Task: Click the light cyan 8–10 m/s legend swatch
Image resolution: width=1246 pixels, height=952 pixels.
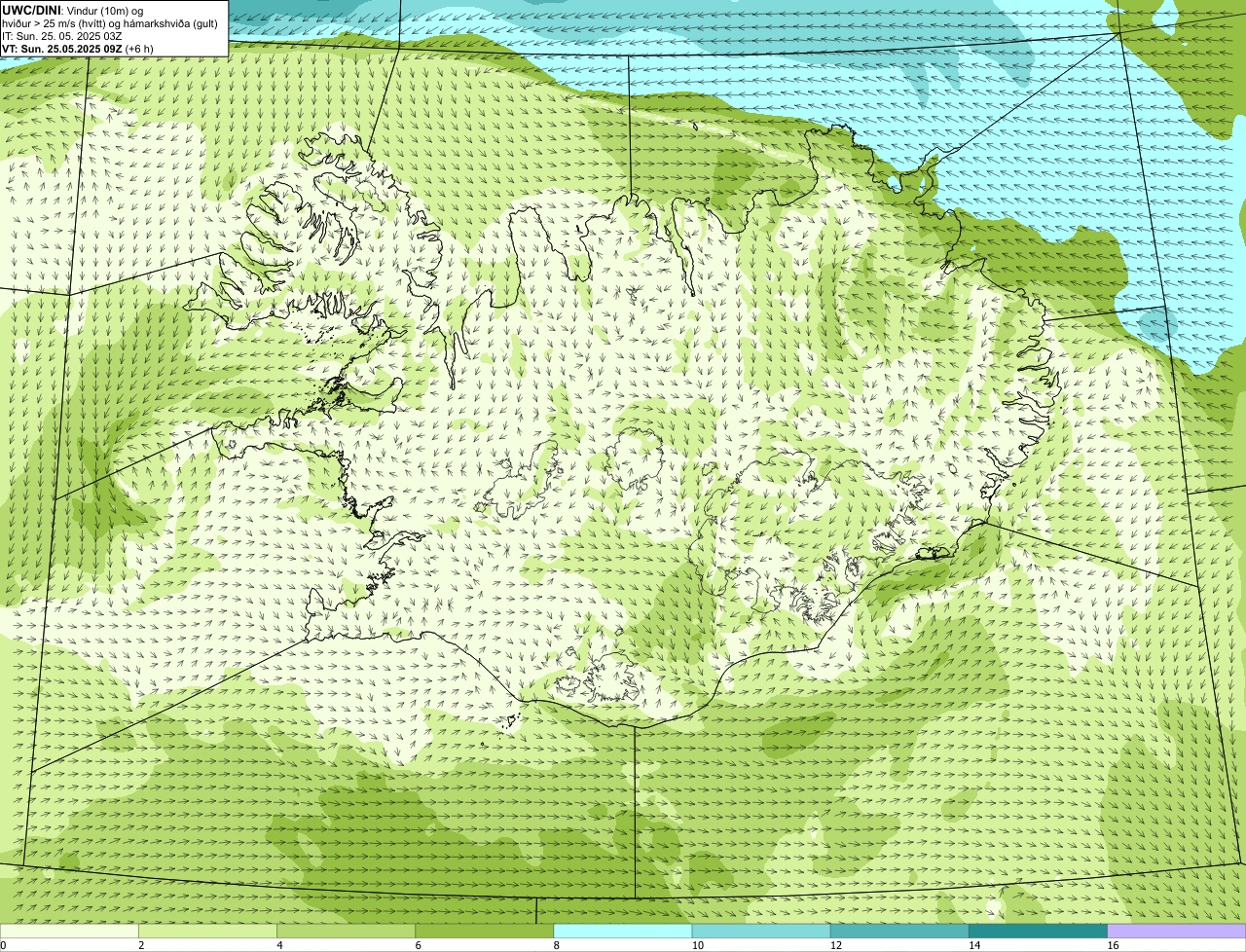Action: click(623, 931)
